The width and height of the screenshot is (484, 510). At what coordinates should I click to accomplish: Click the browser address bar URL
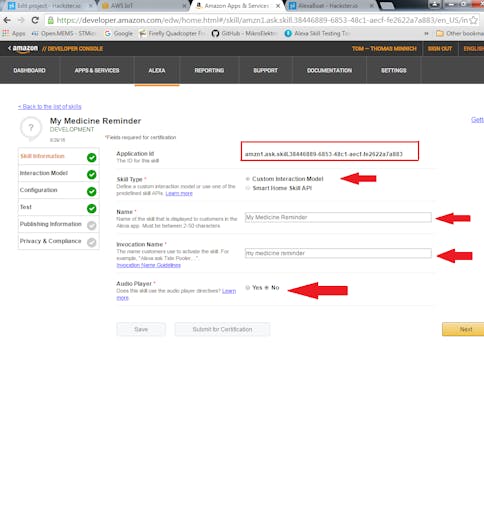click(262, 20)
